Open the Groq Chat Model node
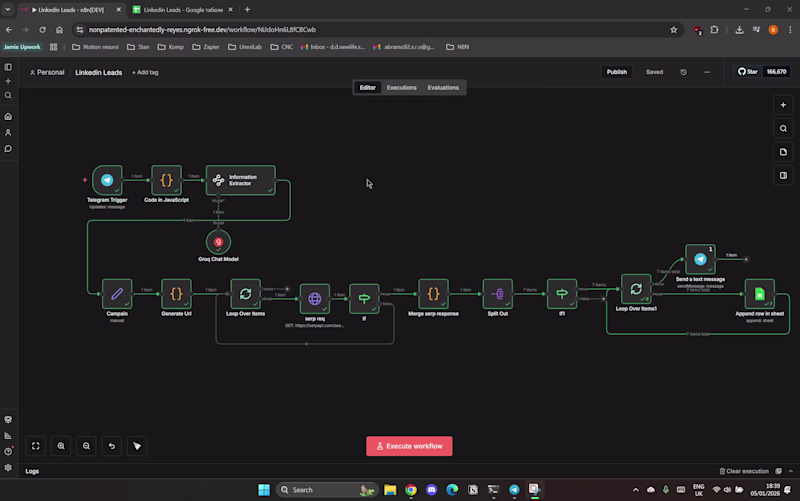Viewport: 800px width, 501px height. click(x=218, y=242)
